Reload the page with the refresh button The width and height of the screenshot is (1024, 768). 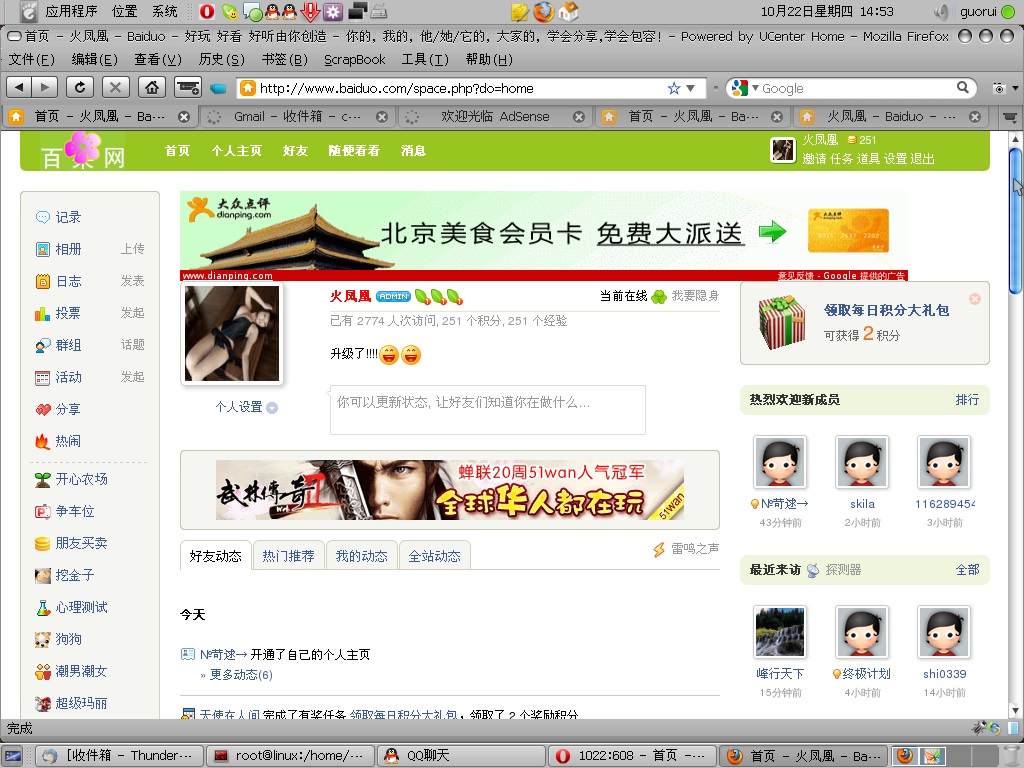[x=80, y=87]
